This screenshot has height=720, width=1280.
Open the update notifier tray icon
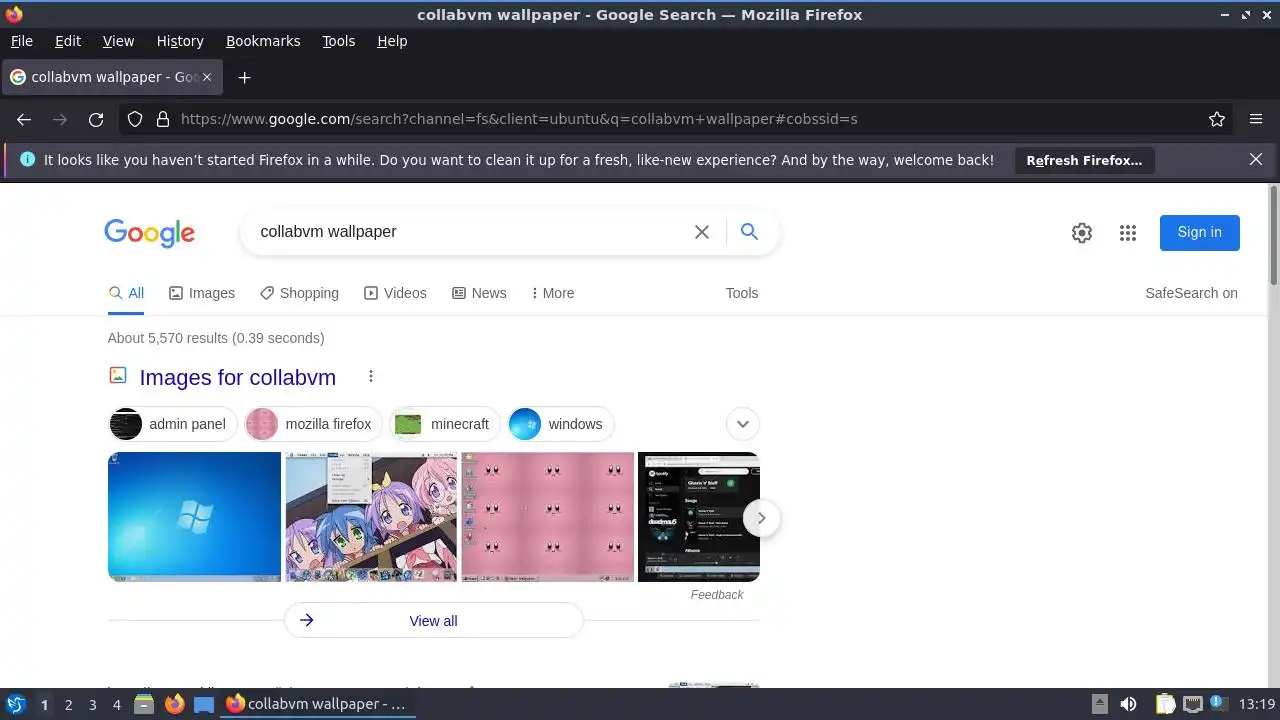[x=1220, y=704]
